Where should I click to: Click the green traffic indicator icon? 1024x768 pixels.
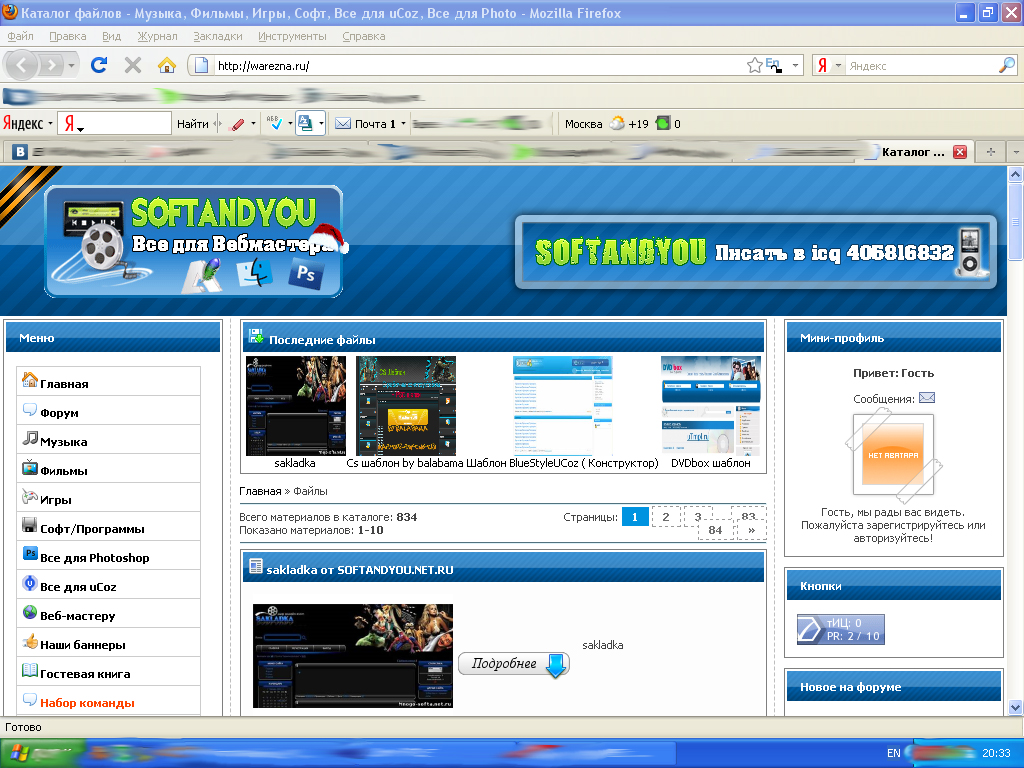[x=663, y=123]
